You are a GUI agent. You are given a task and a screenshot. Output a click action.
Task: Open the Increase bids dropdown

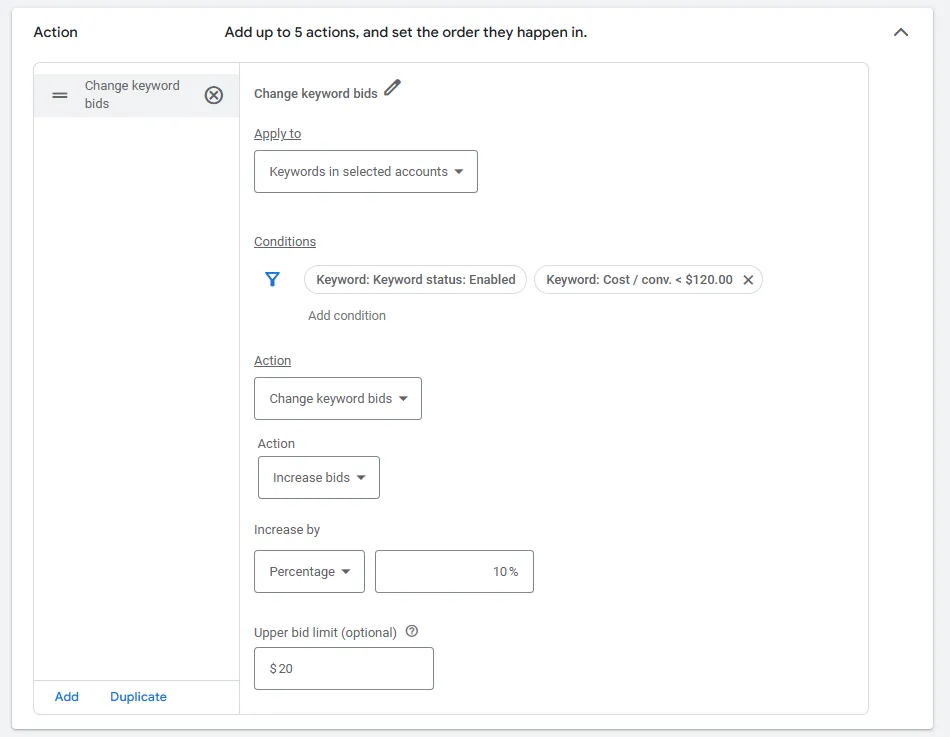click(318, 477)
